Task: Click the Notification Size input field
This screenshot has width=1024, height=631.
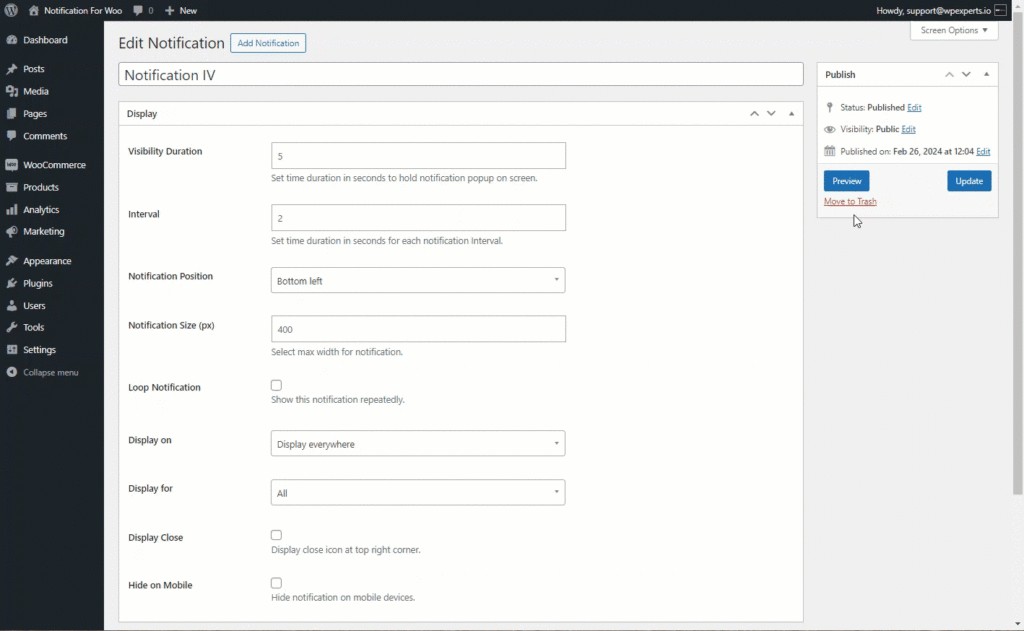Action: tap(418, 329)
